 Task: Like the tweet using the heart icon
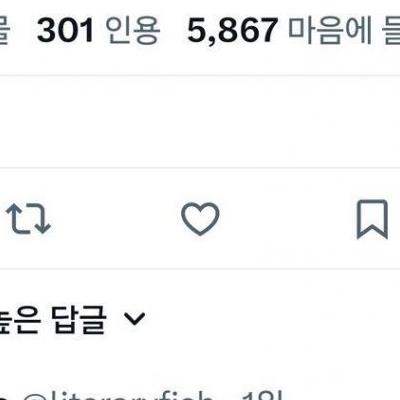pyautogui.click(x=200, y=219)
